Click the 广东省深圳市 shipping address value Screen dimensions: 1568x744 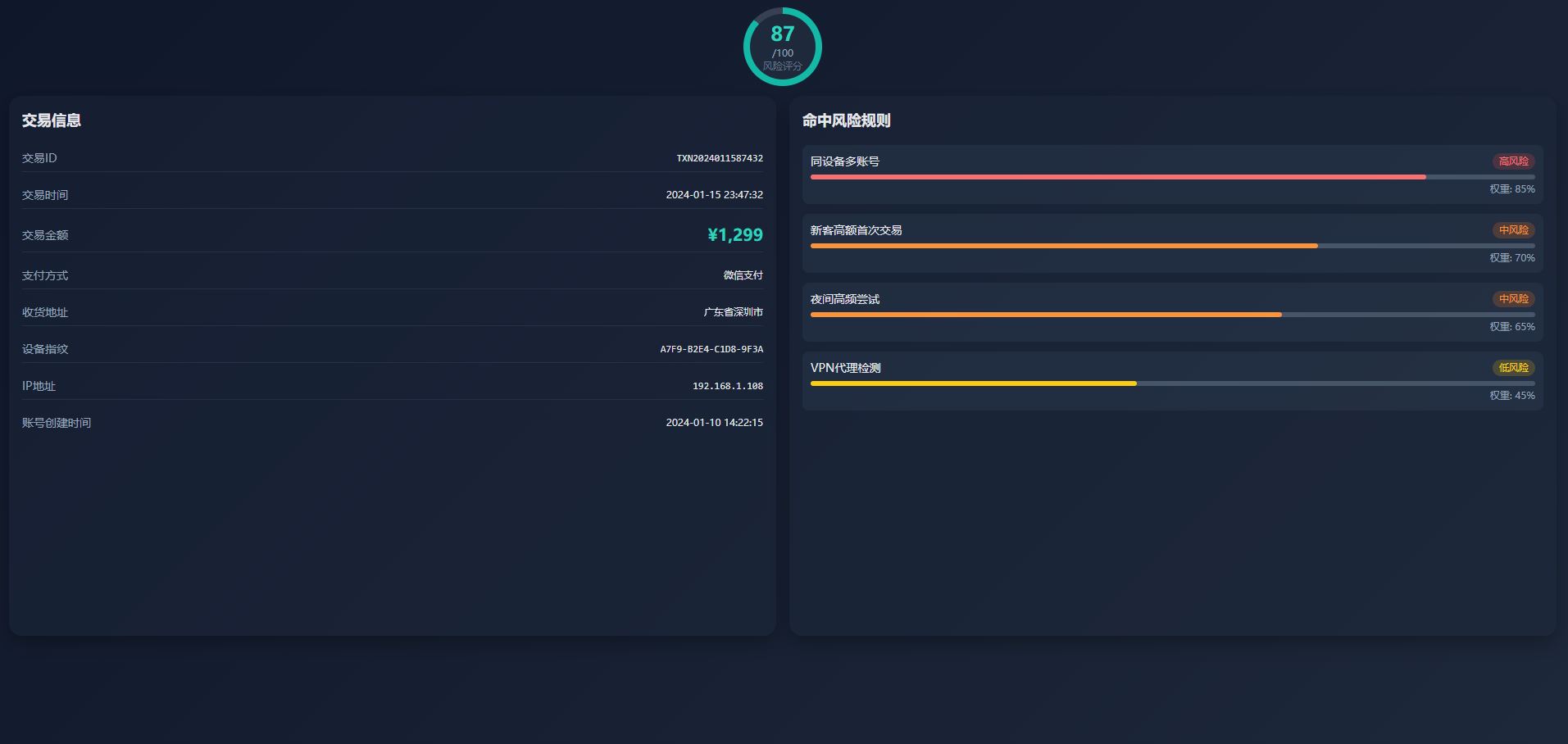pos(733,312)
